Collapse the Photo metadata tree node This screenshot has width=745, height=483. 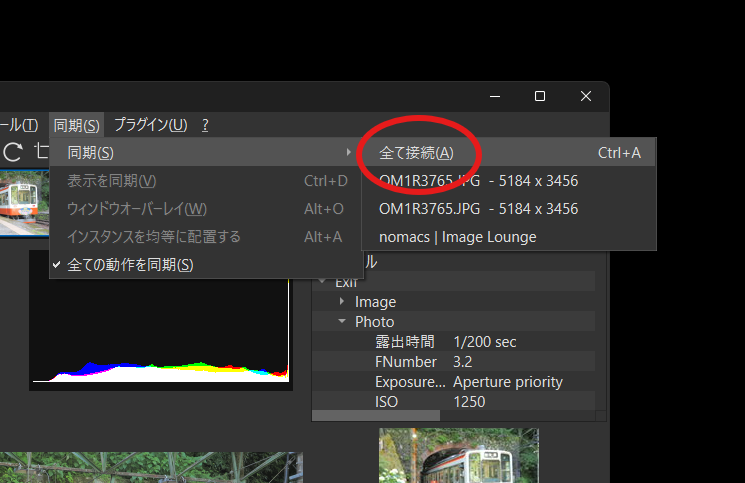342,322
